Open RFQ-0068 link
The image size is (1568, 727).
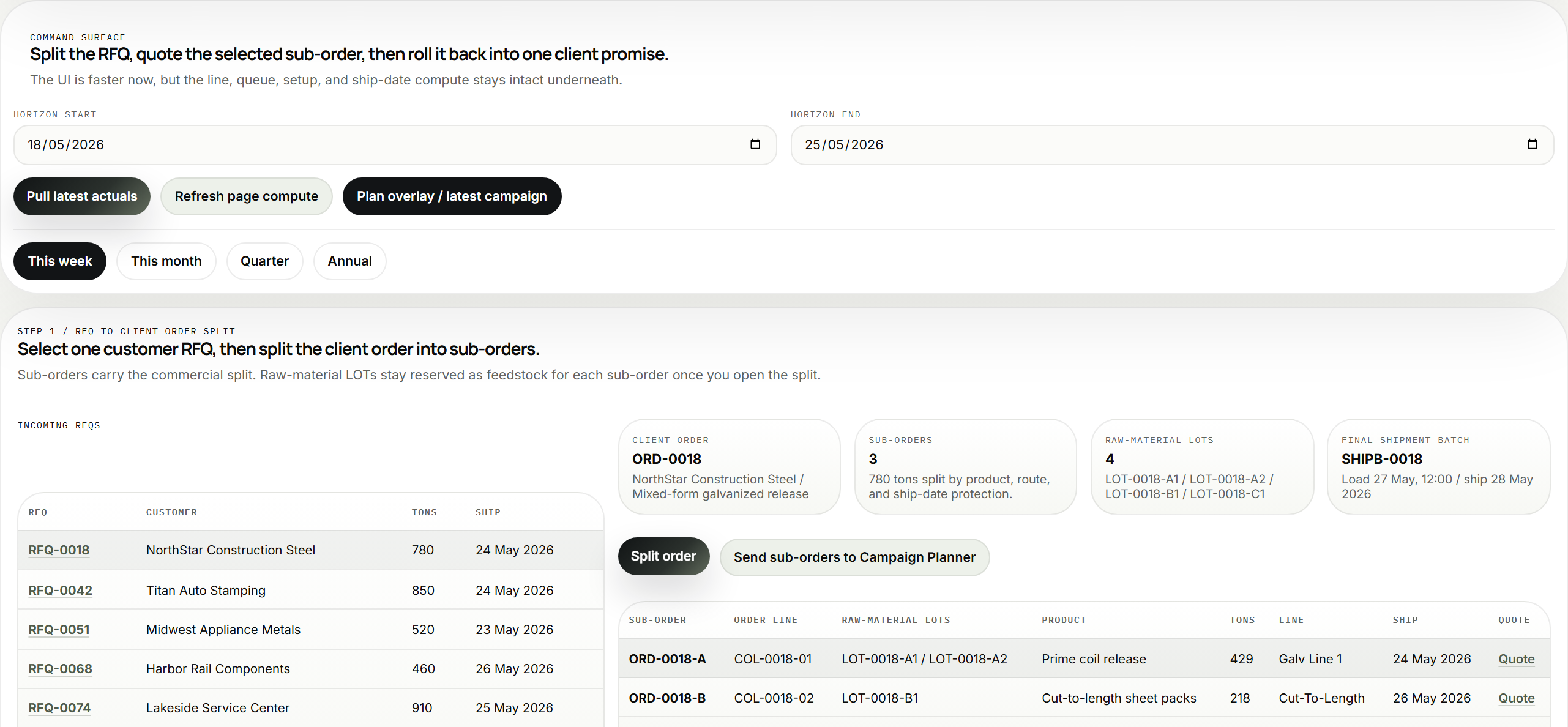60,669
